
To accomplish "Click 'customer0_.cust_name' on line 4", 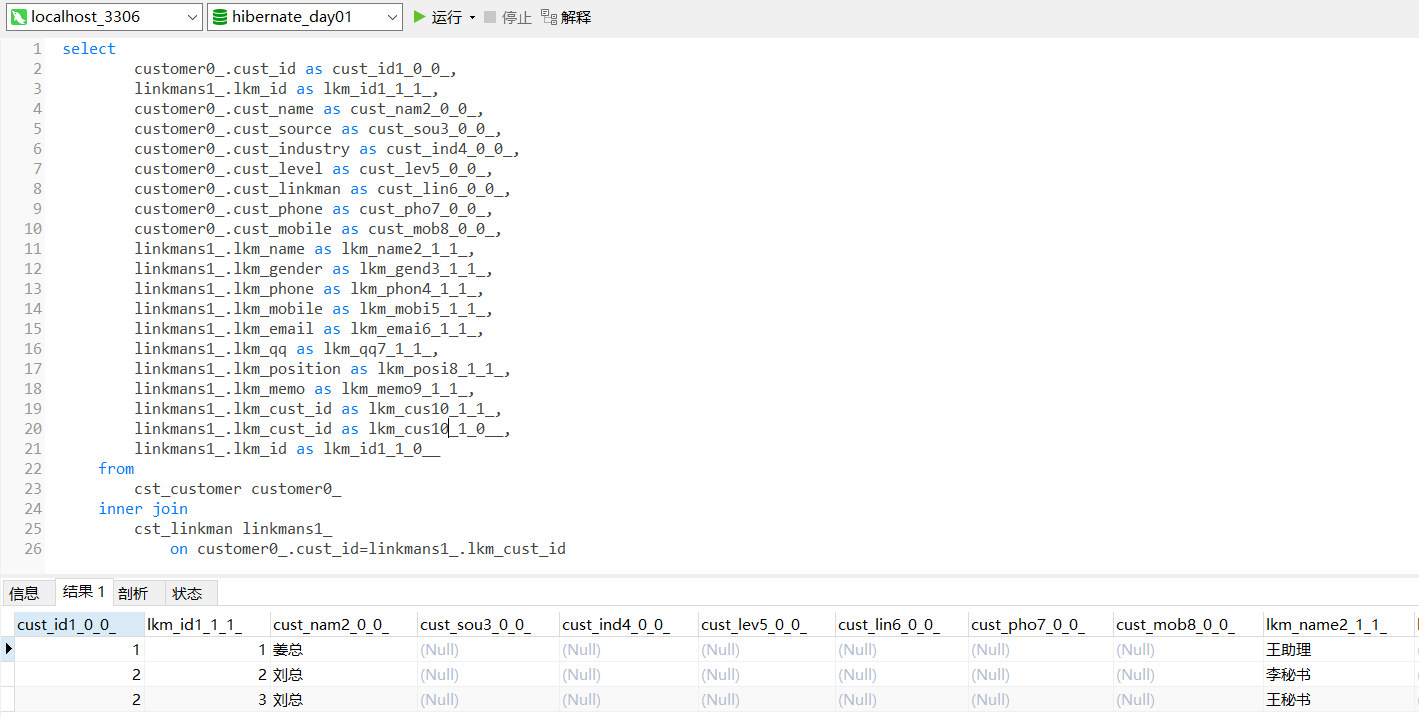I will 224,109.
